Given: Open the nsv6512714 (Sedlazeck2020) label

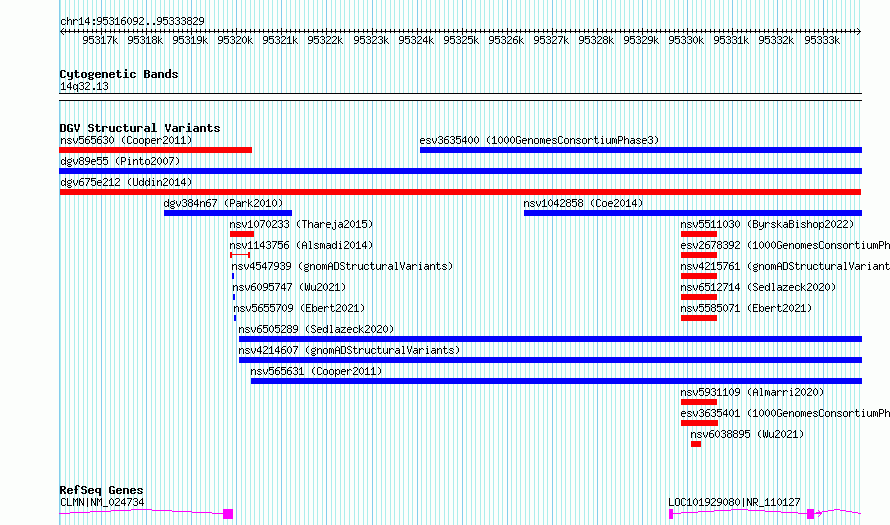Looking at the screenshot, I should tap(758, 287).
